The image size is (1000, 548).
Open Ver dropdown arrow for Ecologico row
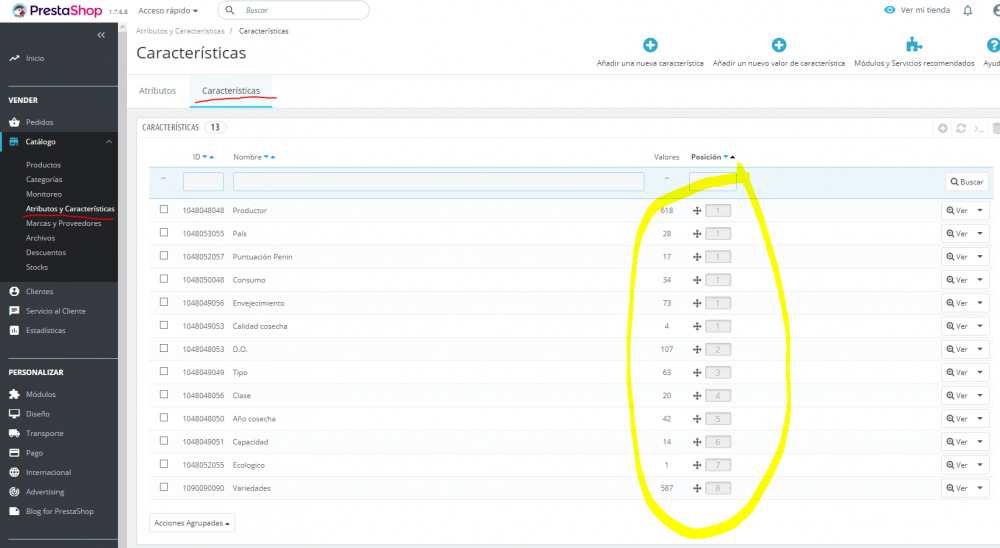pyautogui.click(x=980, y=465)
